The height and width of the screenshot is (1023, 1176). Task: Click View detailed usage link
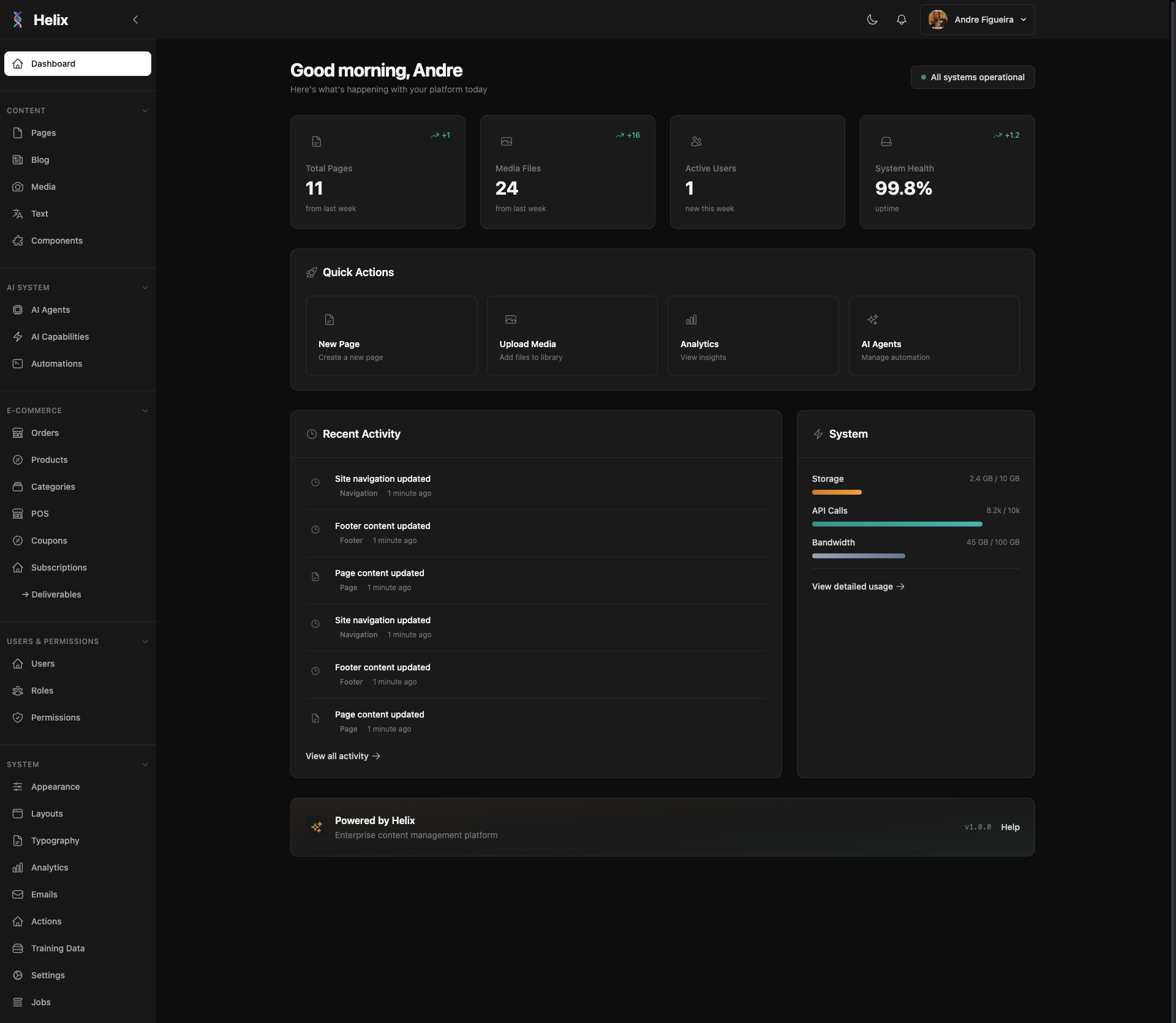[x=858, y=586]
